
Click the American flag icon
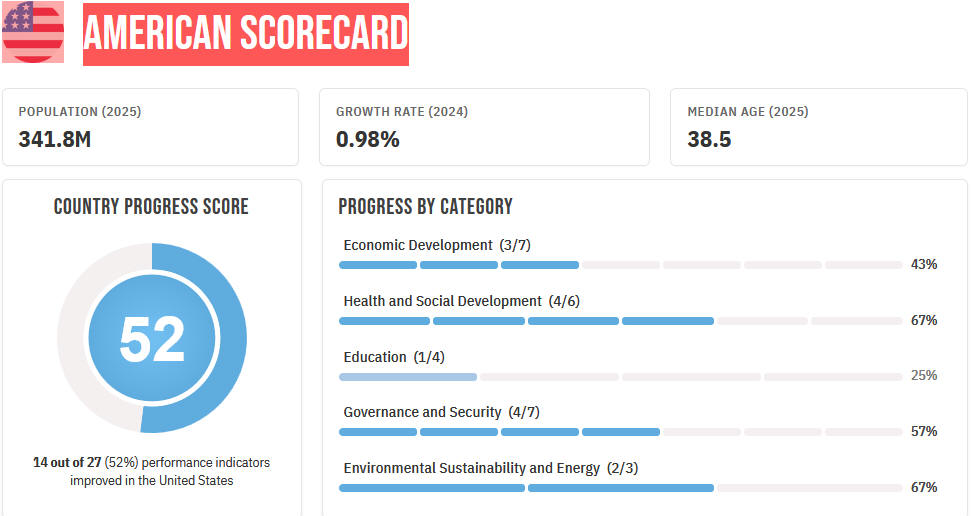[x=33, y=32]
